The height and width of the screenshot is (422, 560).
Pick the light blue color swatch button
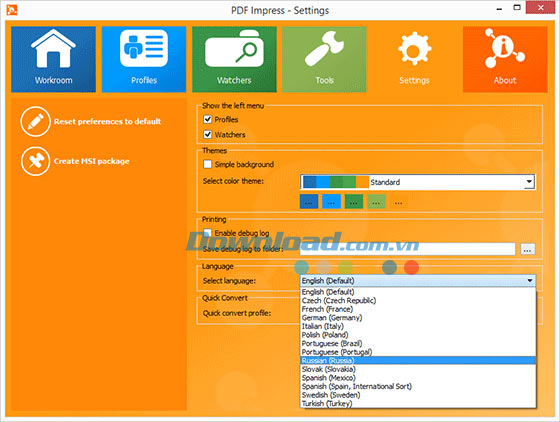click(x=331, y=202)
